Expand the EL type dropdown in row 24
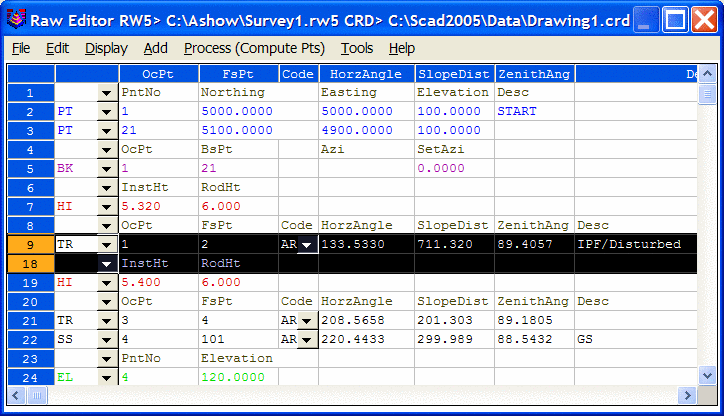The height and width of the screenshot is (416, 724). pos(107,377)
